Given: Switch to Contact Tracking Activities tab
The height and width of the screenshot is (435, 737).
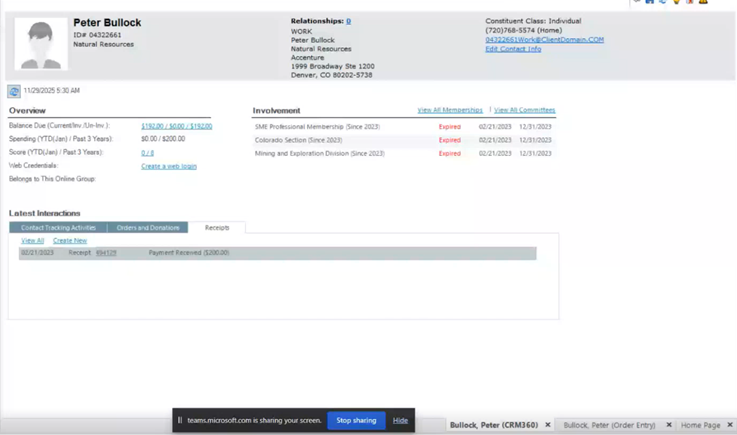Looking at the screenshot, I should 58,228.
